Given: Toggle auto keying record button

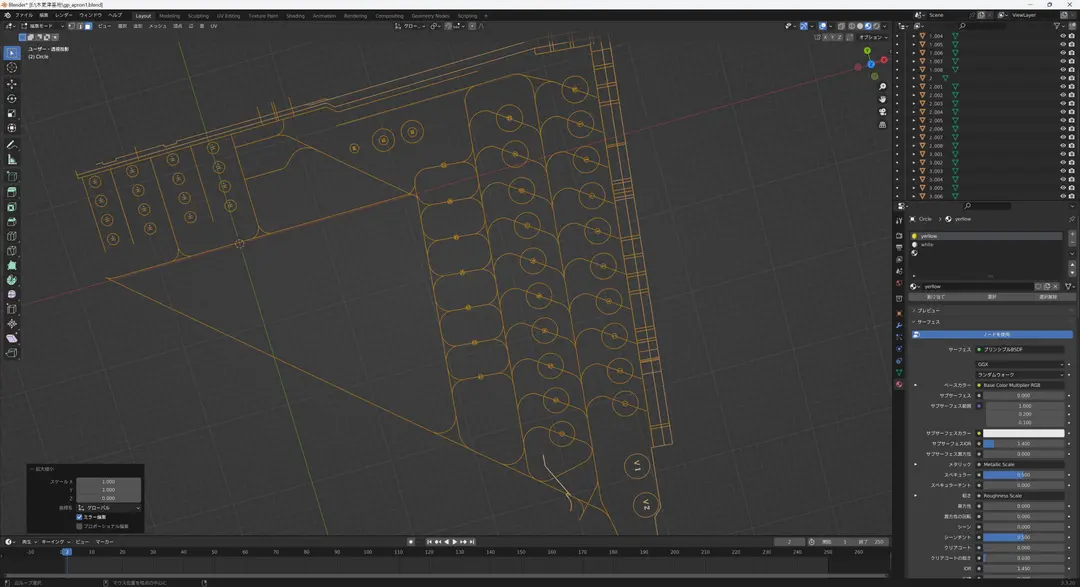Looking at the screenshot, I should (x=411, y=542).
